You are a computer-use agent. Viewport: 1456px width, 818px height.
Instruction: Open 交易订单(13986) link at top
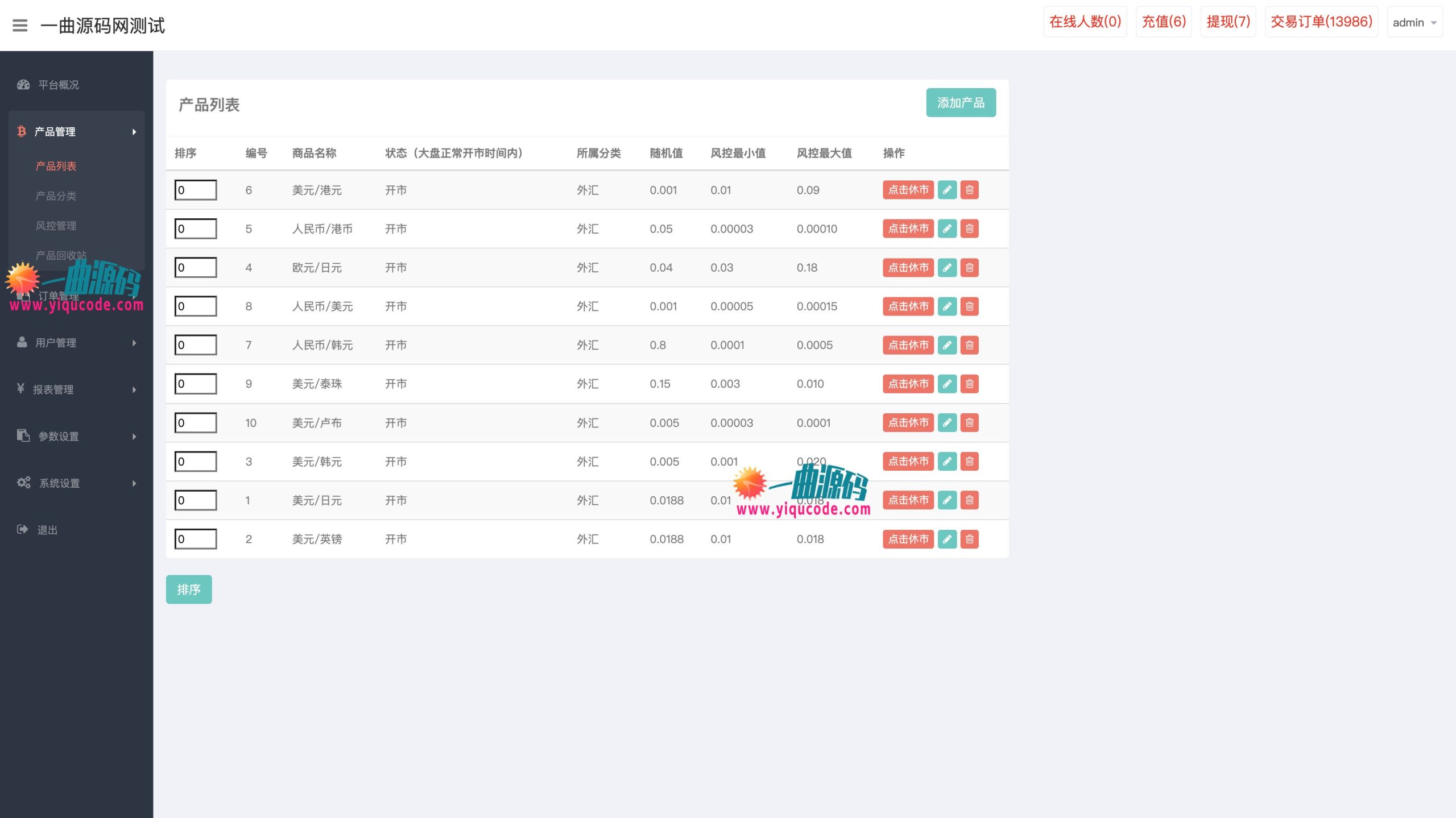[1321, 22]
